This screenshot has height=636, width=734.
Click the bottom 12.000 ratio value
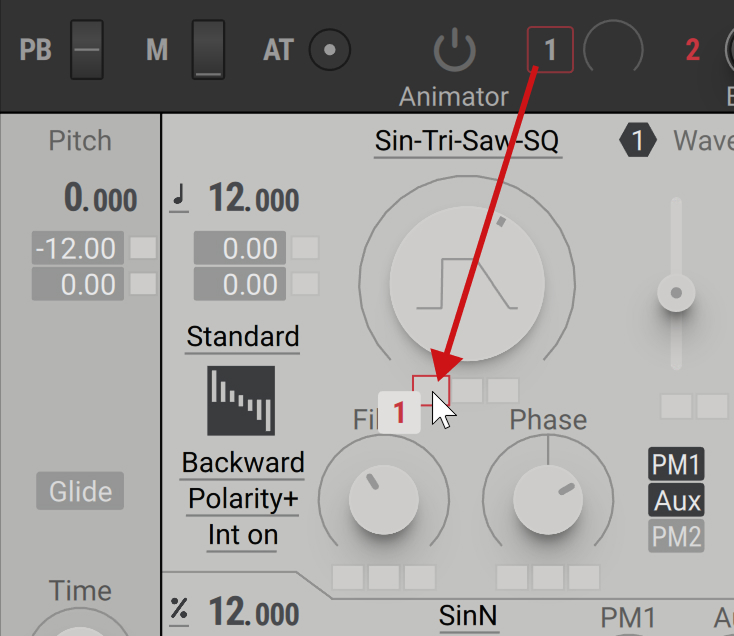pyautogui.click(x=254, y=612)
